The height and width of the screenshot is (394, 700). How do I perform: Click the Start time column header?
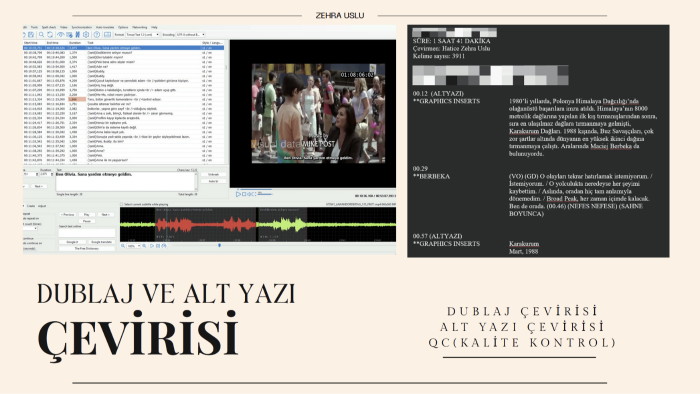[x=34, y=43]
